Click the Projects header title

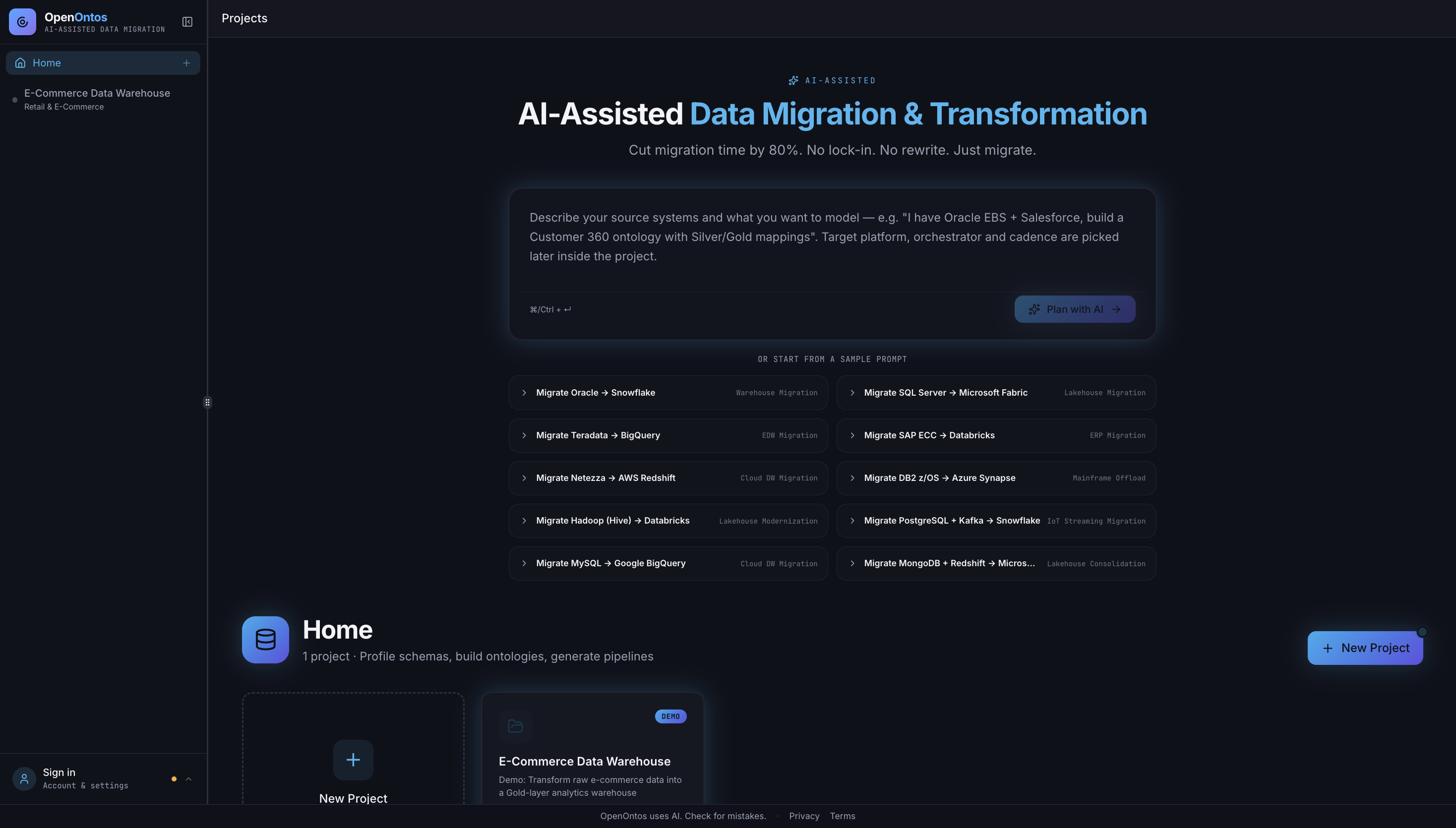click(x=244, y=18)
